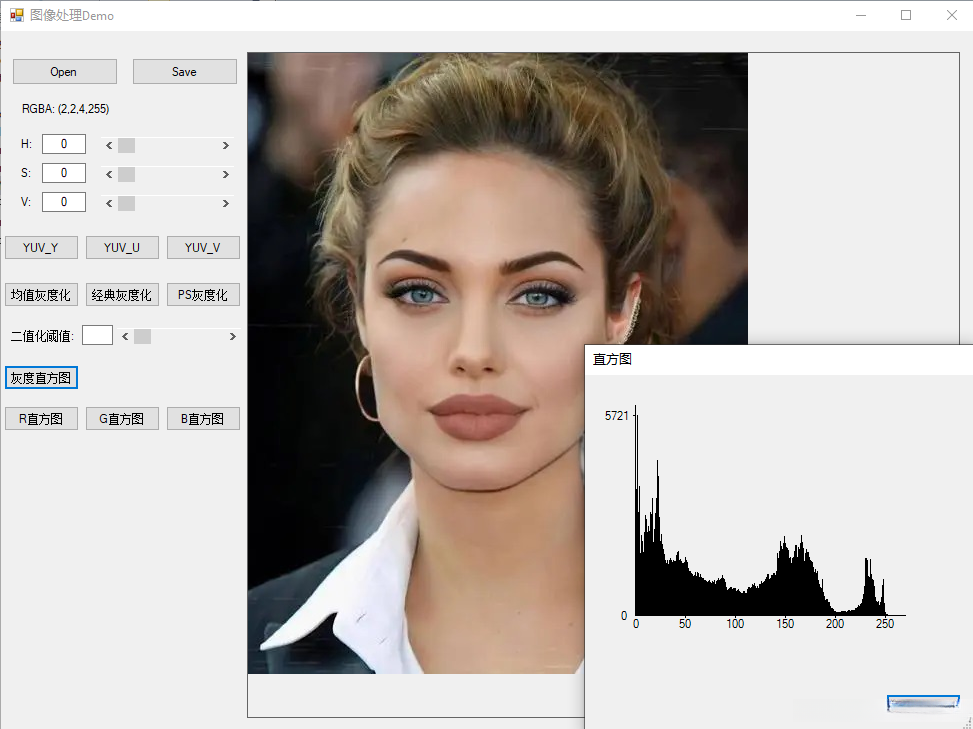This screenshot has height=729, width=973.
Task: Click the blurred button in 直方图 window
Action: tap(923, 703)
